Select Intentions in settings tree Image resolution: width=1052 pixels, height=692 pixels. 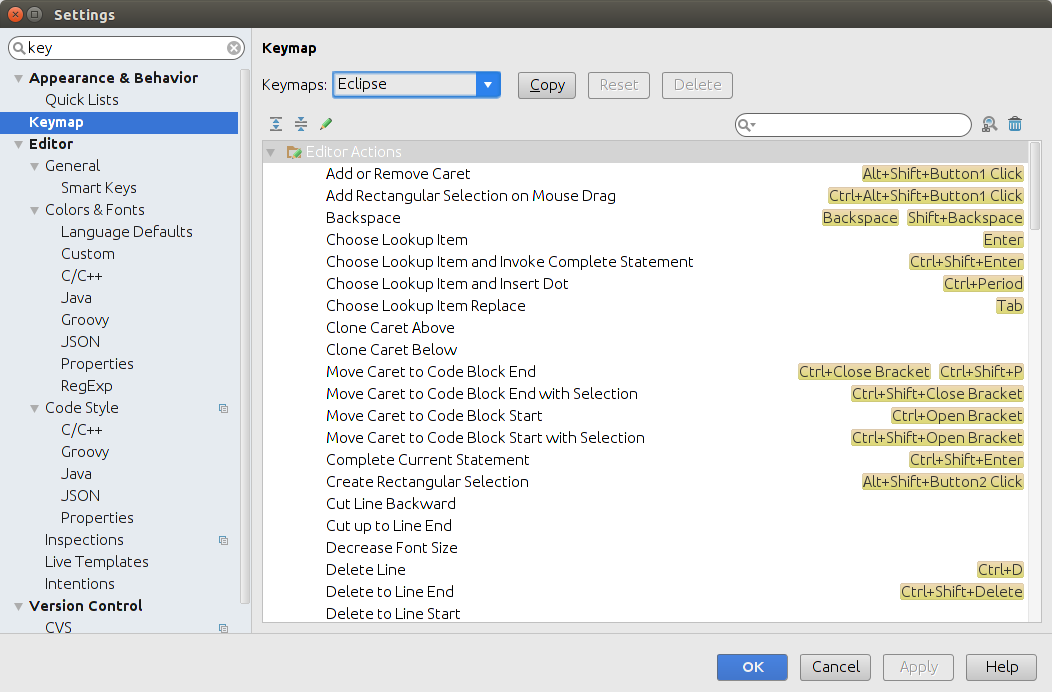click(79, 584)
